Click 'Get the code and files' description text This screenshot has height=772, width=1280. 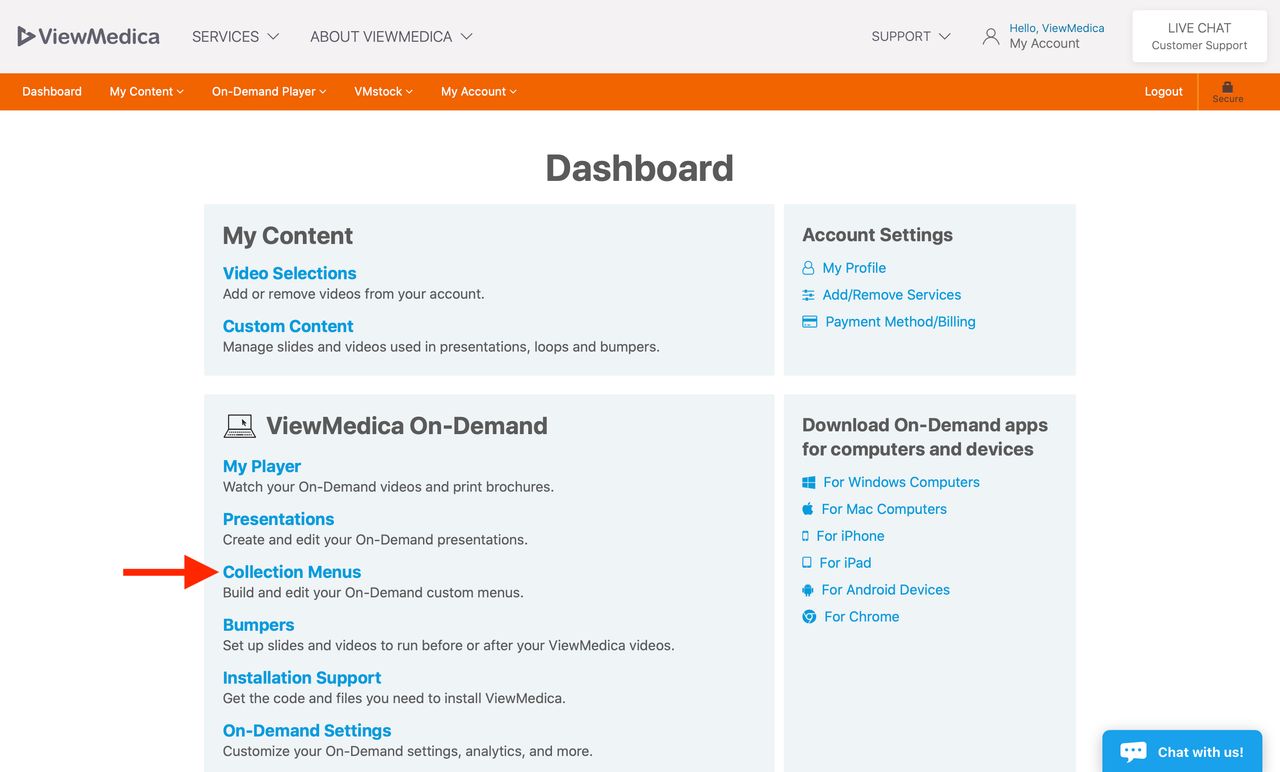(x=394, y=698)
